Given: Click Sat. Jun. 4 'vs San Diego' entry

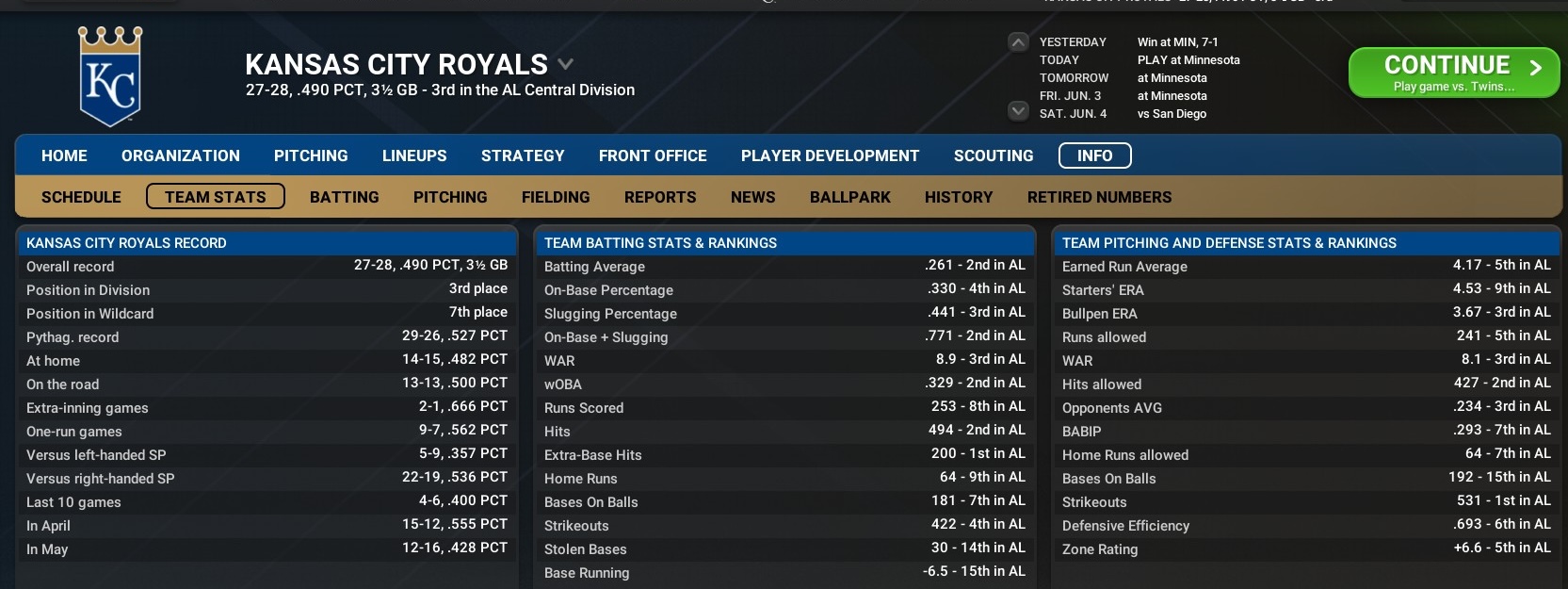Looking at the screenshot, I should pos(1172,114).
